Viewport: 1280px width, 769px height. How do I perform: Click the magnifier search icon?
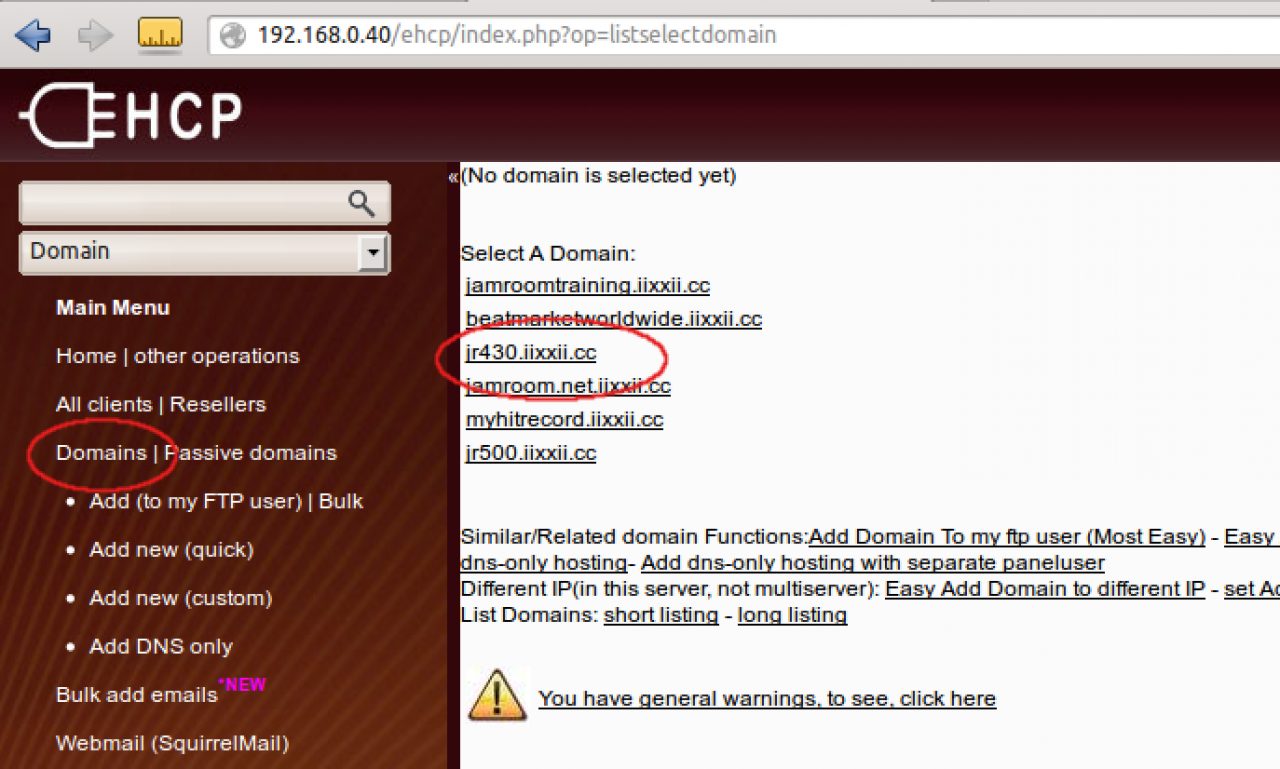point(361,203)
